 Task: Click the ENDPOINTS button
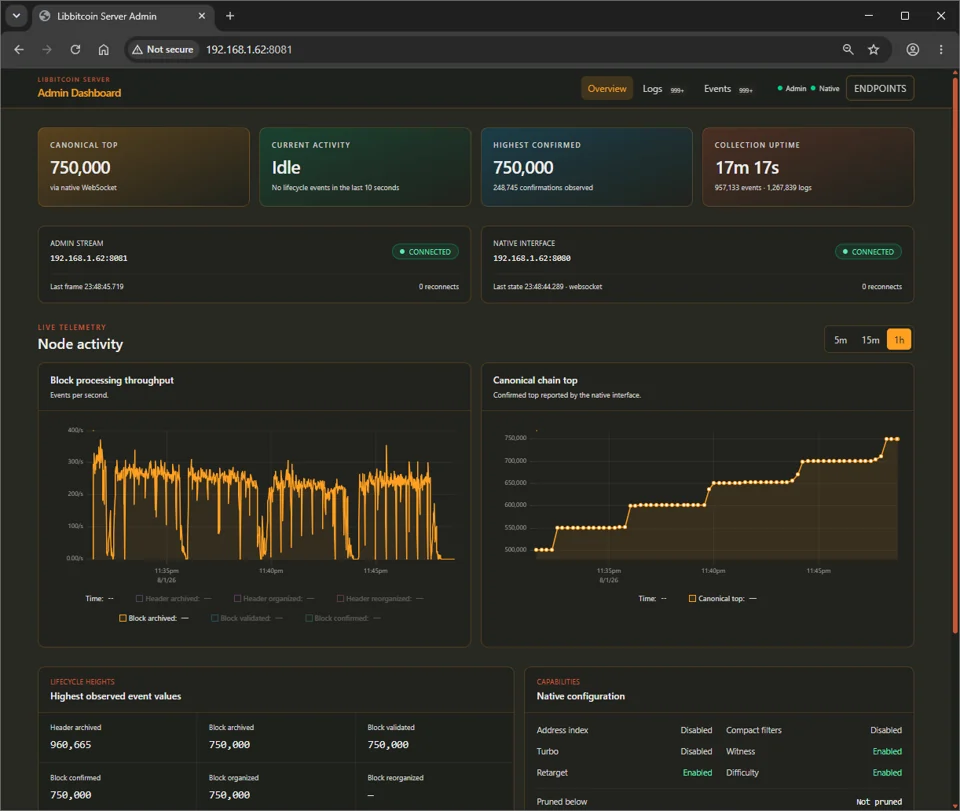[880, 88]
